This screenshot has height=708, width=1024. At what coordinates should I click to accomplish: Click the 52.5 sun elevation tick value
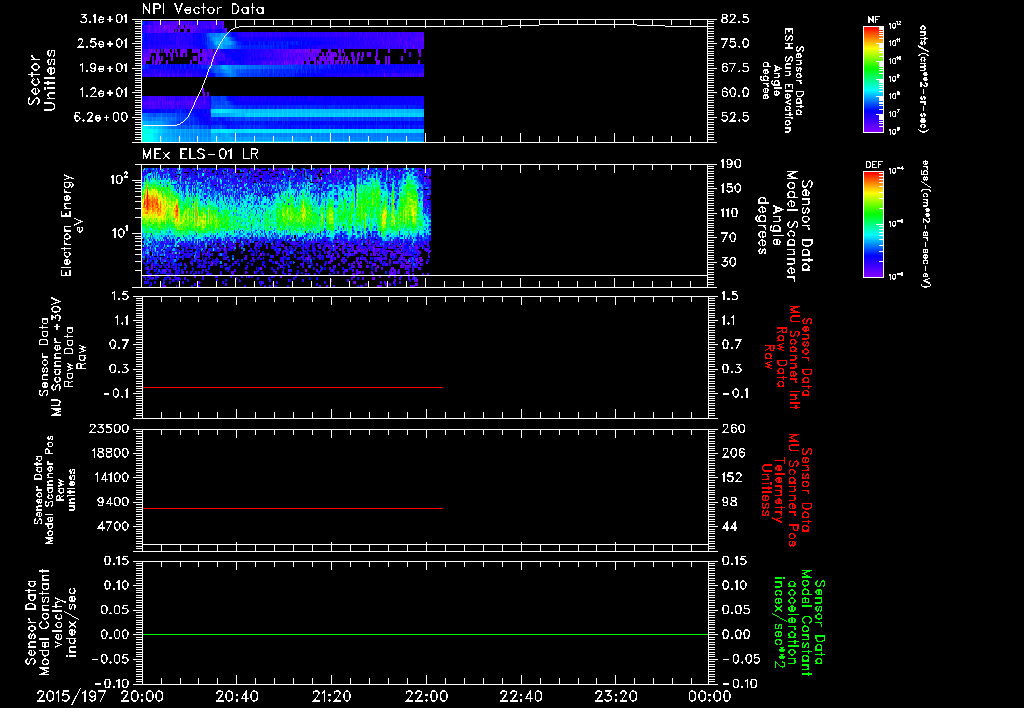(x=735, y=117)
